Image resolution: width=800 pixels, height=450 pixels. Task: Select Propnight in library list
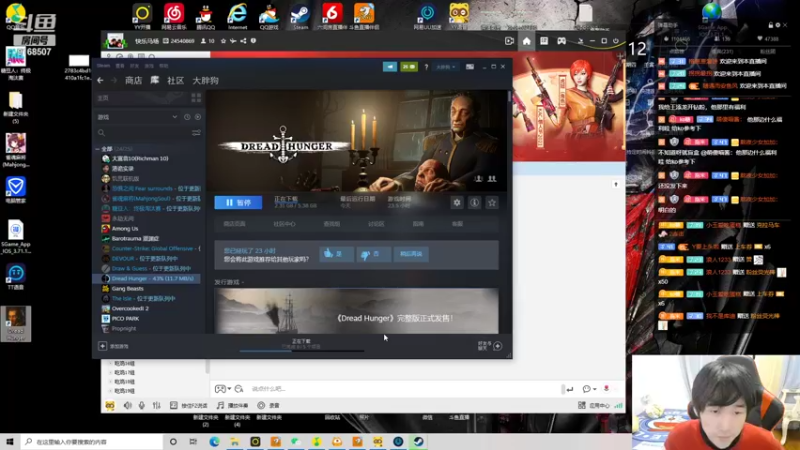tap(124, 329)
